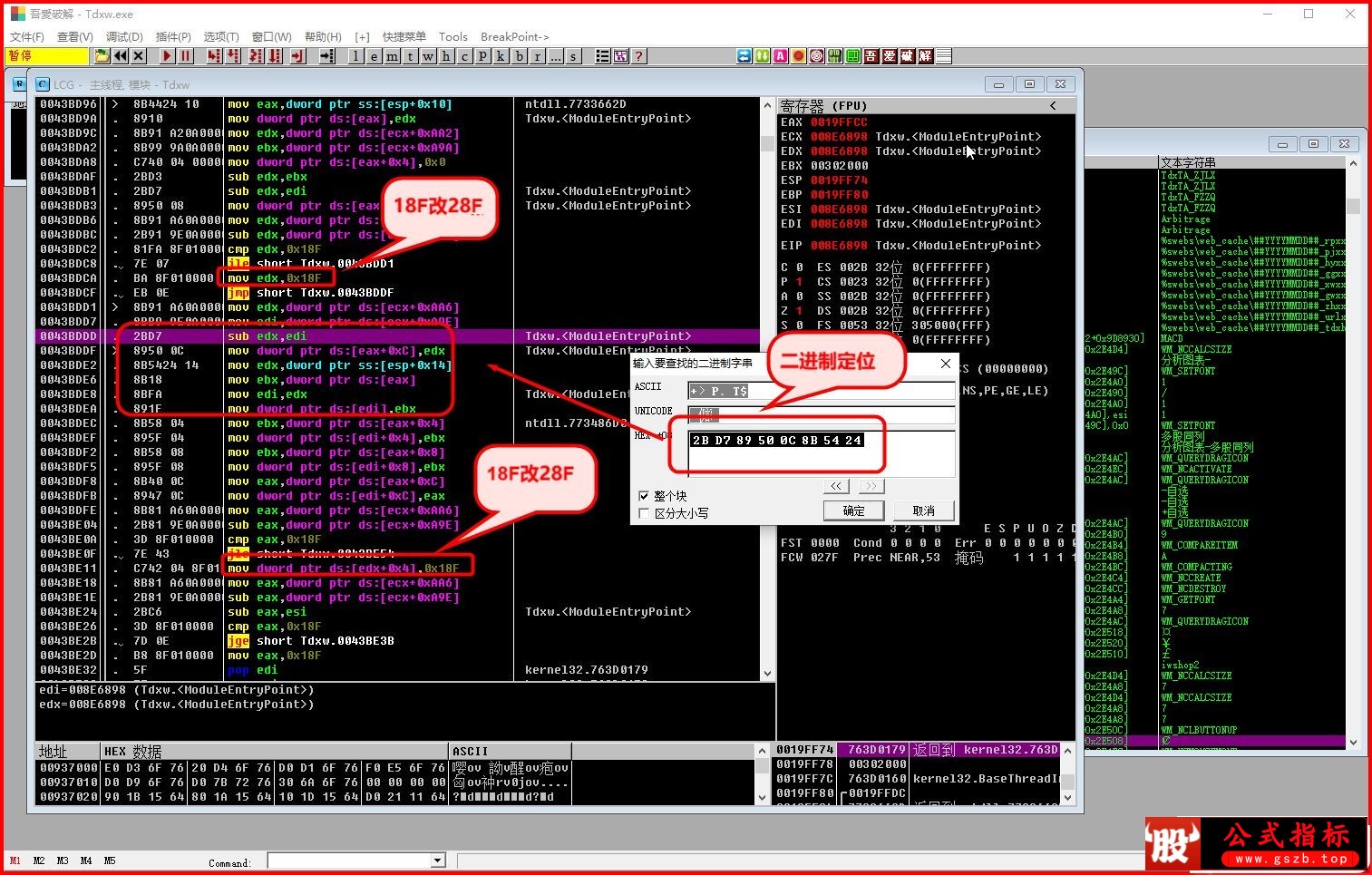Click the red question mark help icon
1372x875 pixels.
click(x=638, y=56)
